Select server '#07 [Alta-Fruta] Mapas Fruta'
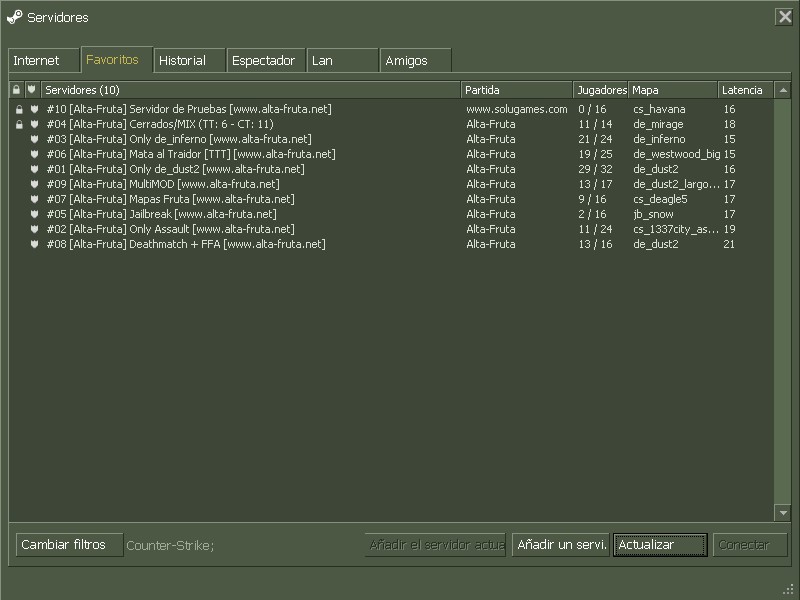The image size is (800, 600). tap(391, 199)
